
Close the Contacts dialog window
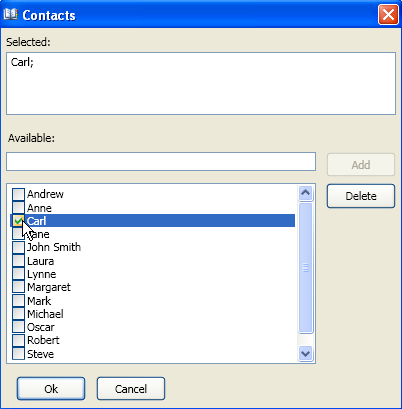388,15
